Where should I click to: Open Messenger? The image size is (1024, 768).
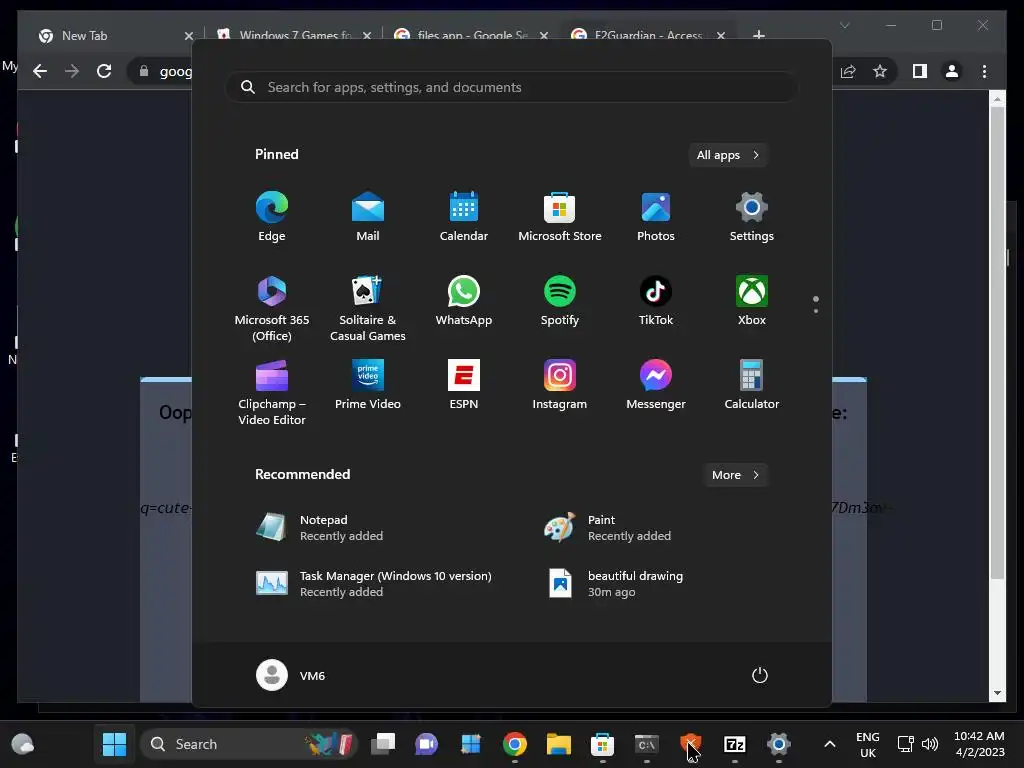point(656,385)
